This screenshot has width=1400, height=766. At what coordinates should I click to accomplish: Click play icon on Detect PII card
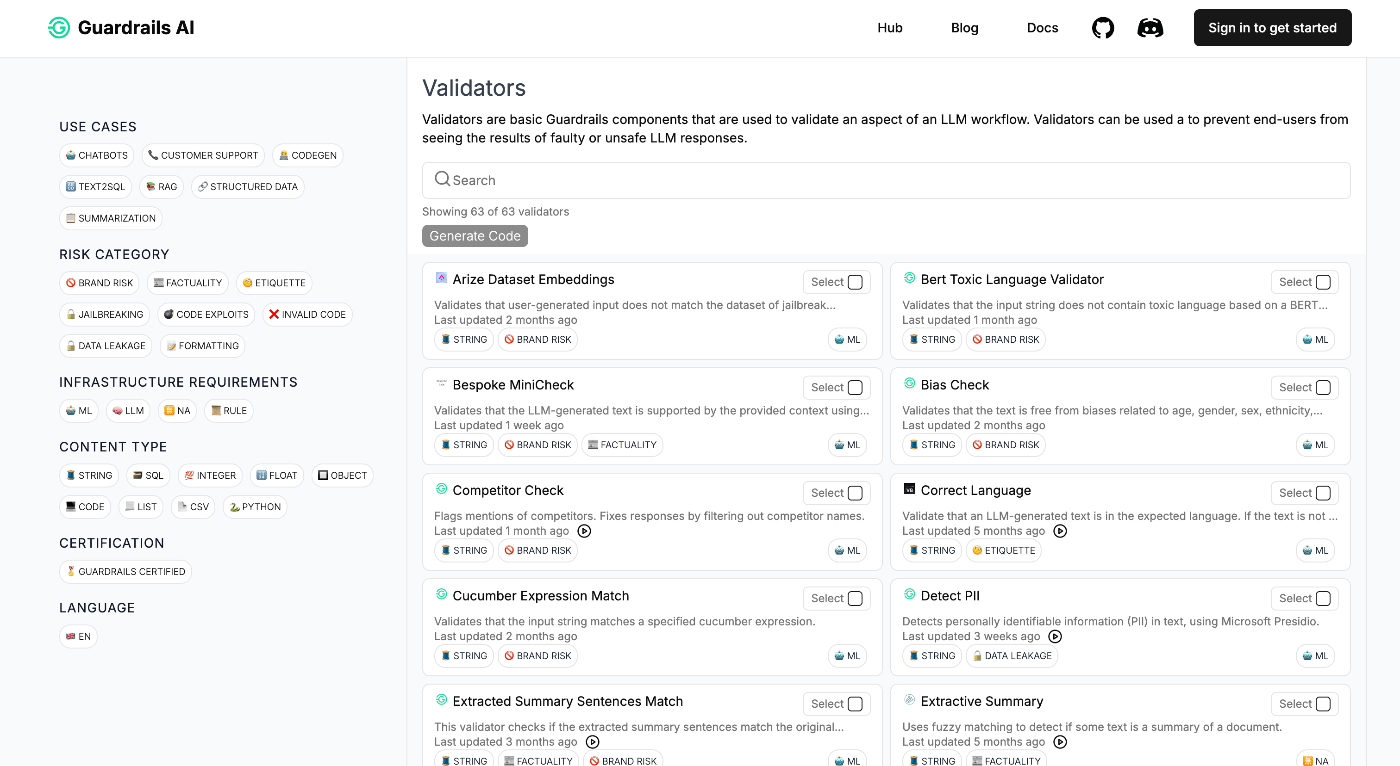(x=1055, y=636)
